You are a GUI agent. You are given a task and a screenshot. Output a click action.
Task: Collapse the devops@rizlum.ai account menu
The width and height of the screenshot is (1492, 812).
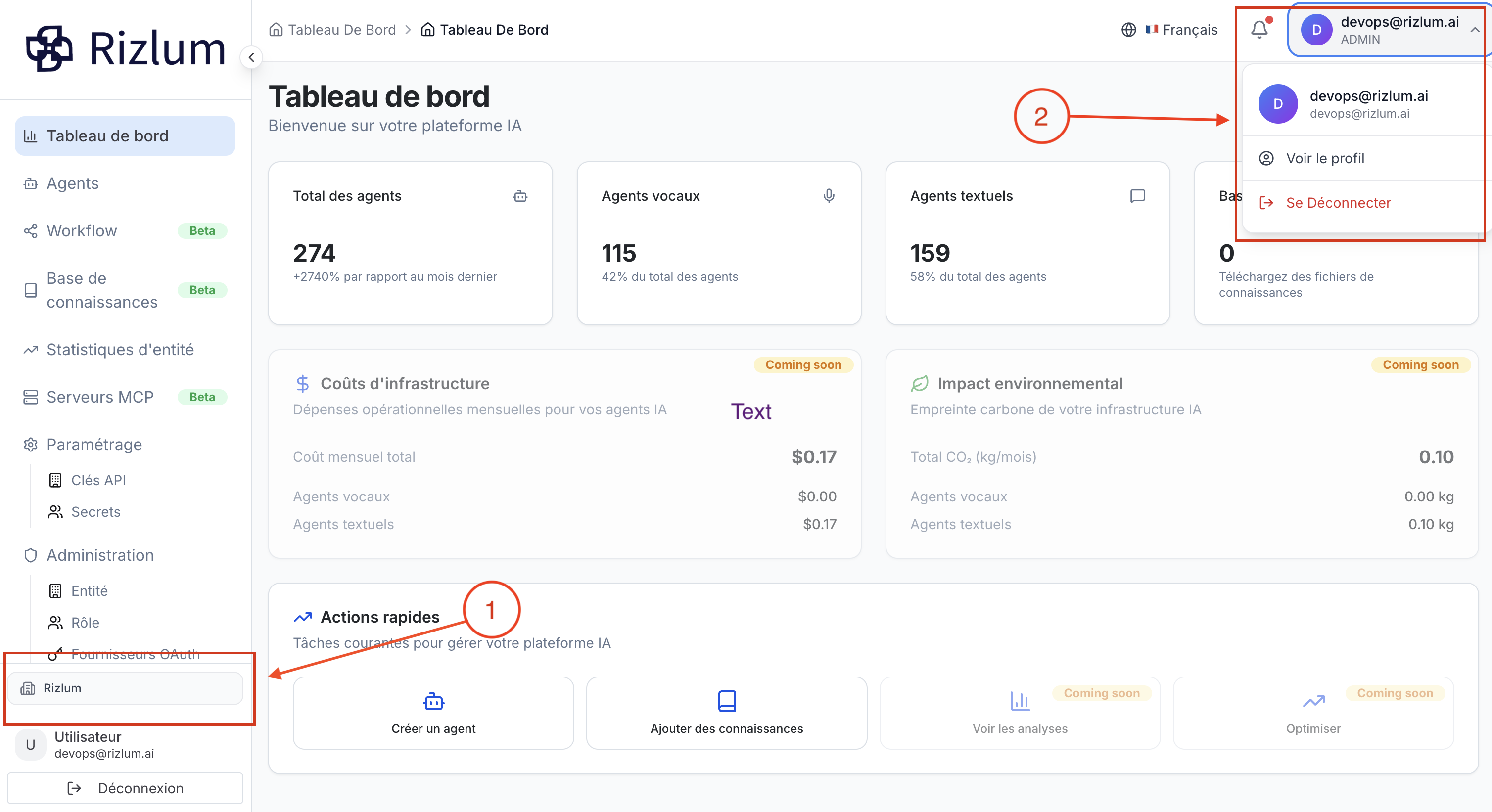click(1390, 30)
